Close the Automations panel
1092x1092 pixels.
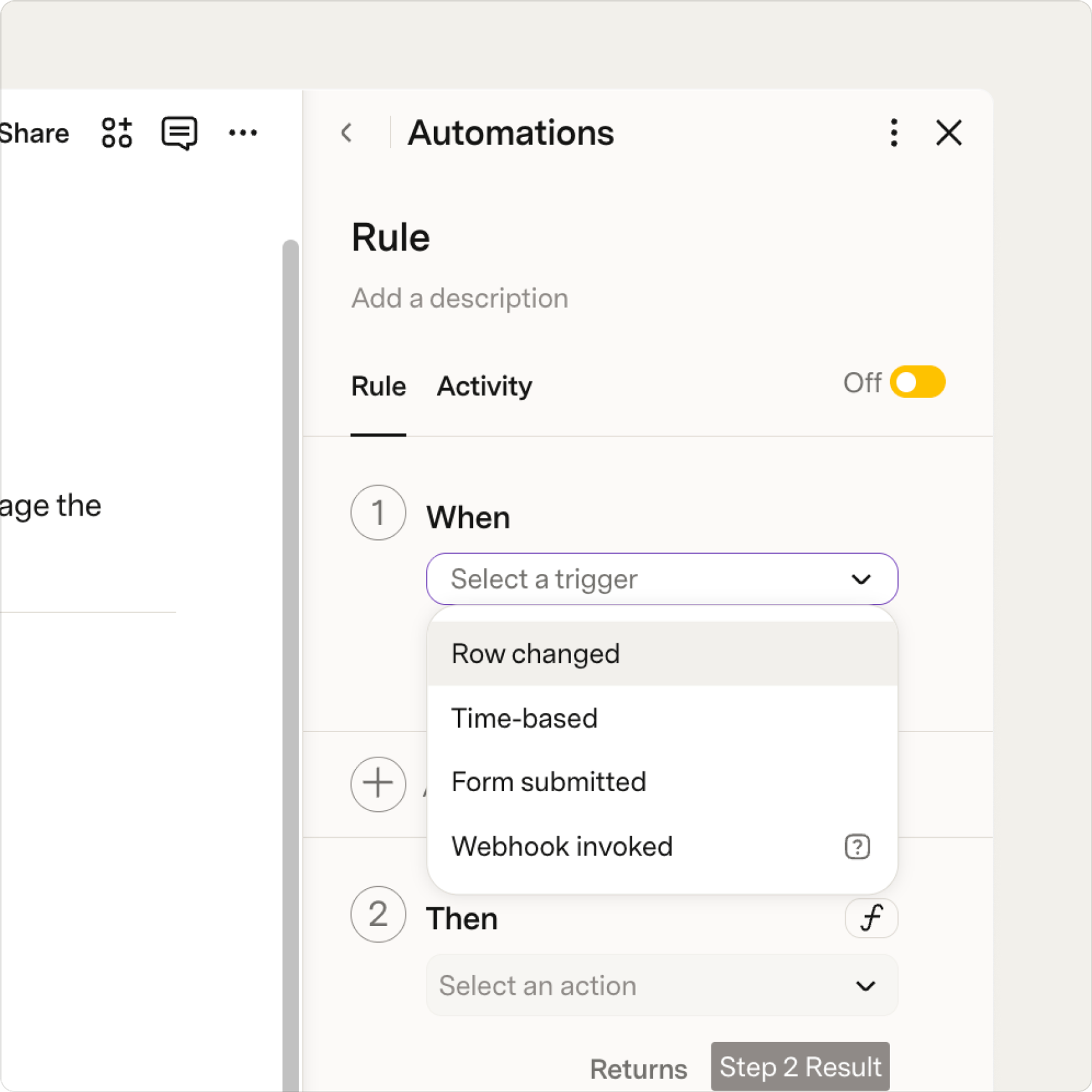949,133
